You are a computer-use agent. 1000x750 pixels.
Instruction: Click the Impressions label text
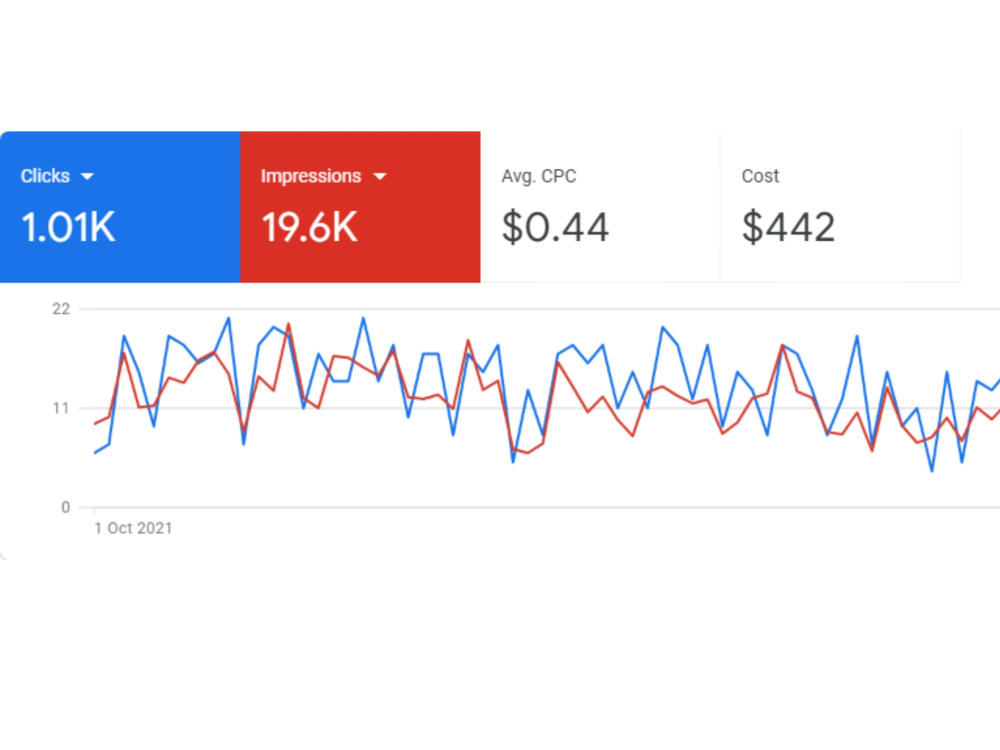(x=311, y=176)
